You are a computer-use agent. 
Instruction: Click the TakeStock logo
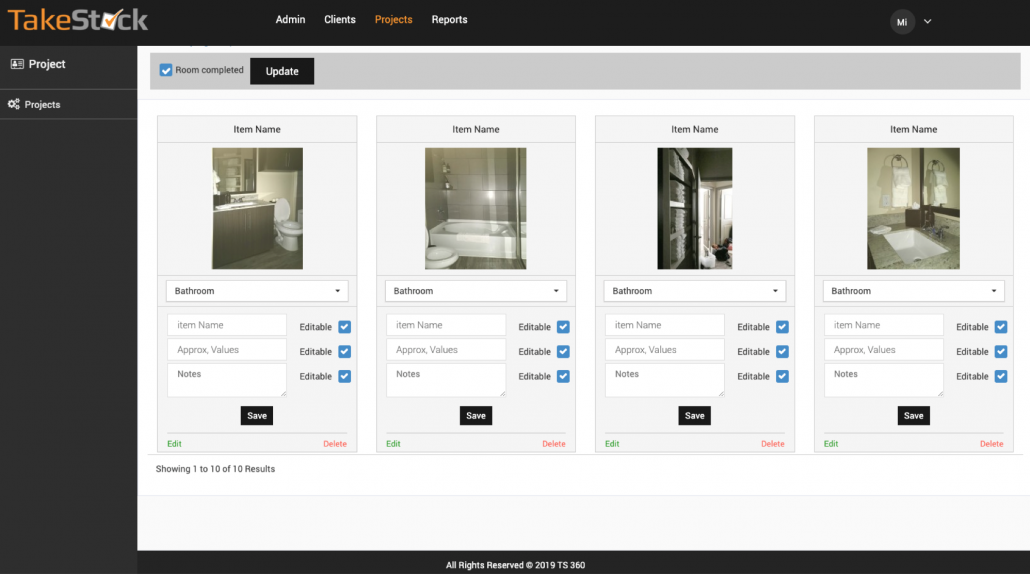tap(78, 20)
